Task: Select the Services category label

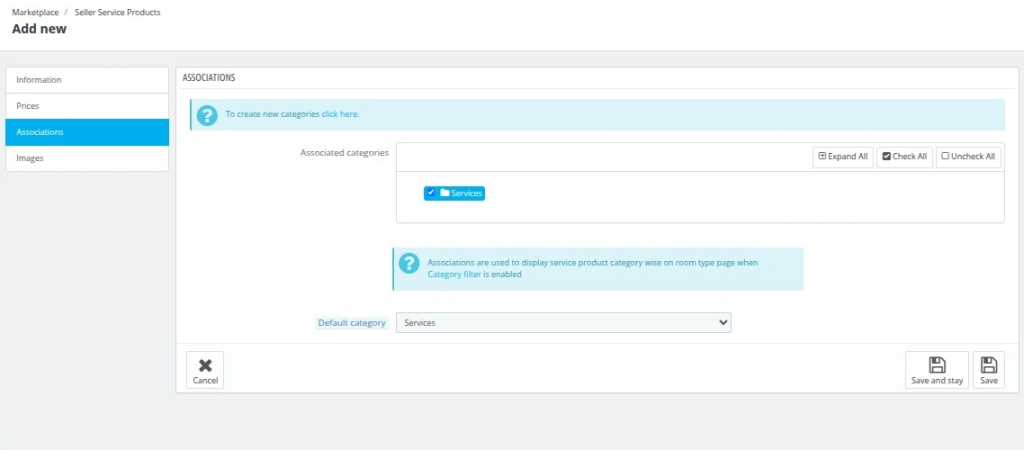Action: point(466,193)
